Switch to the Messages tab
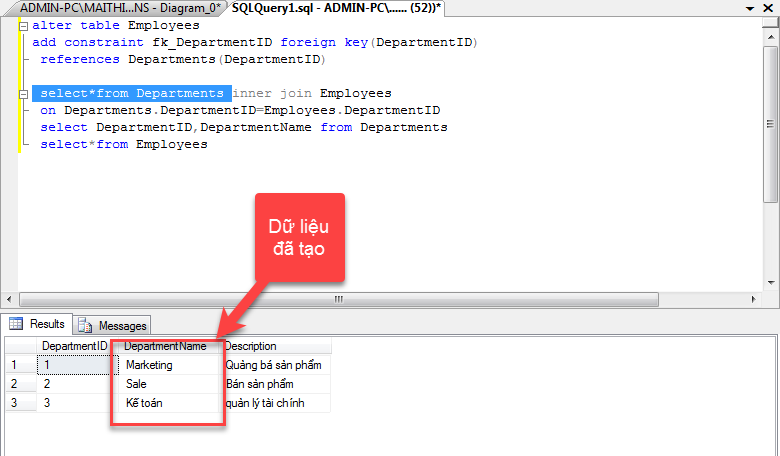 [x=113, y=325]
